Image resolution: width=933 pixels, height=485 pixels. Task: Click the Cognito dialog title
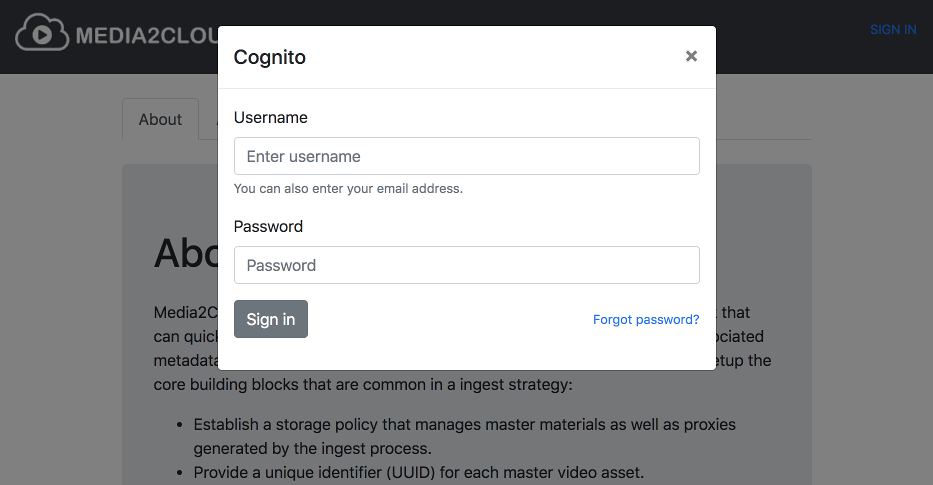pos(270,57)
